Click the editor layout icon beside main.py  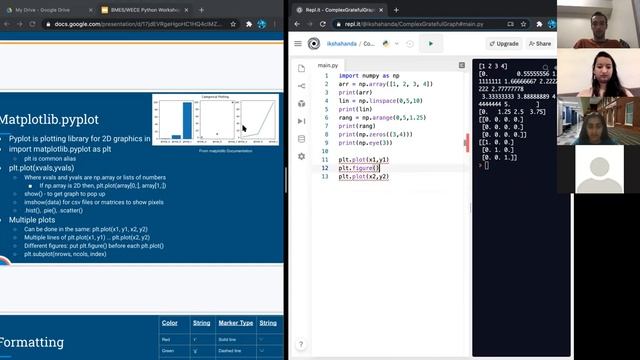(462, 65)
